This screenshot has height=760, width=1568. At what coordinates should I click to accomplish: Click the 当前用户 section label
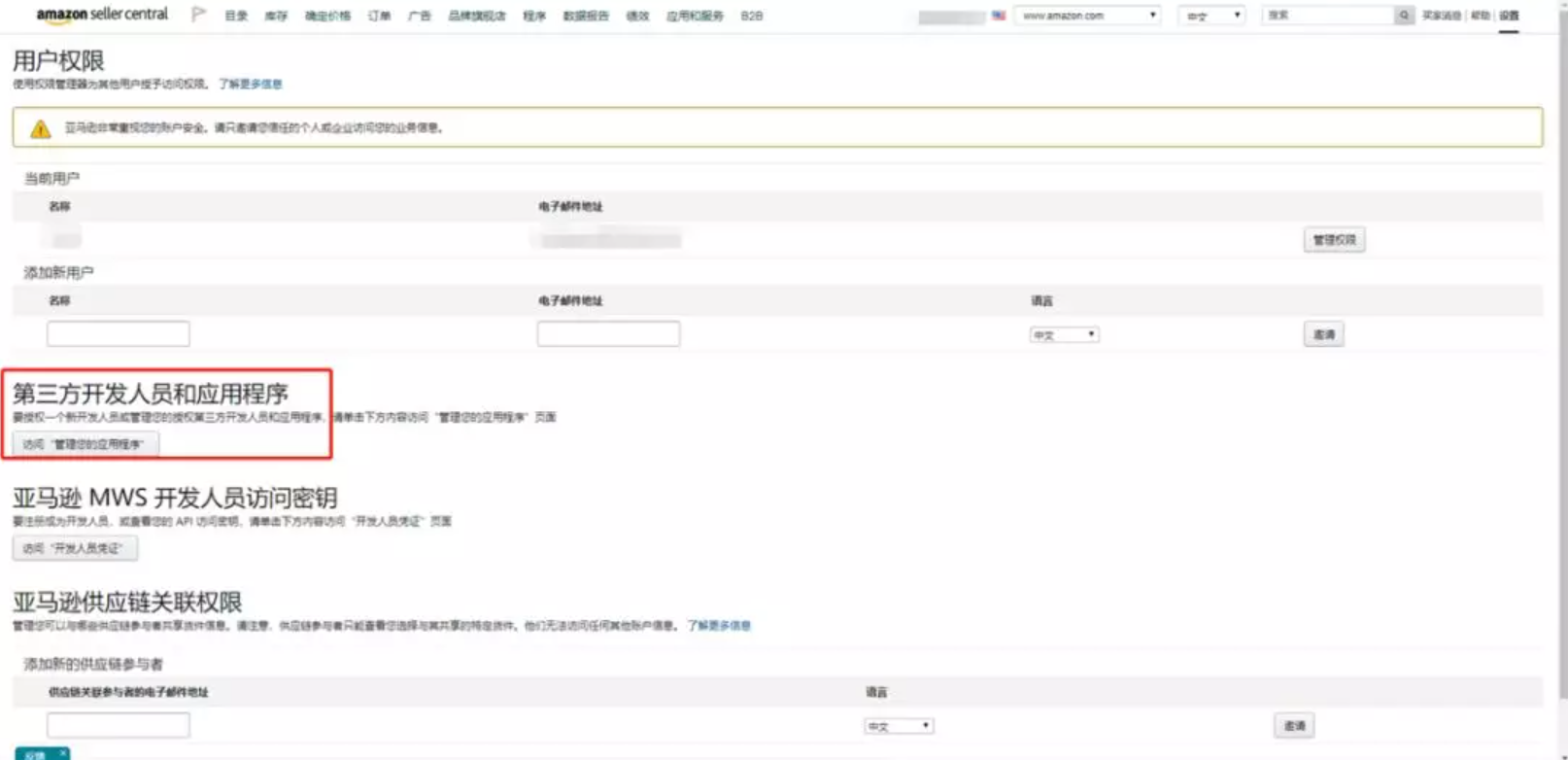click(52, 179)
